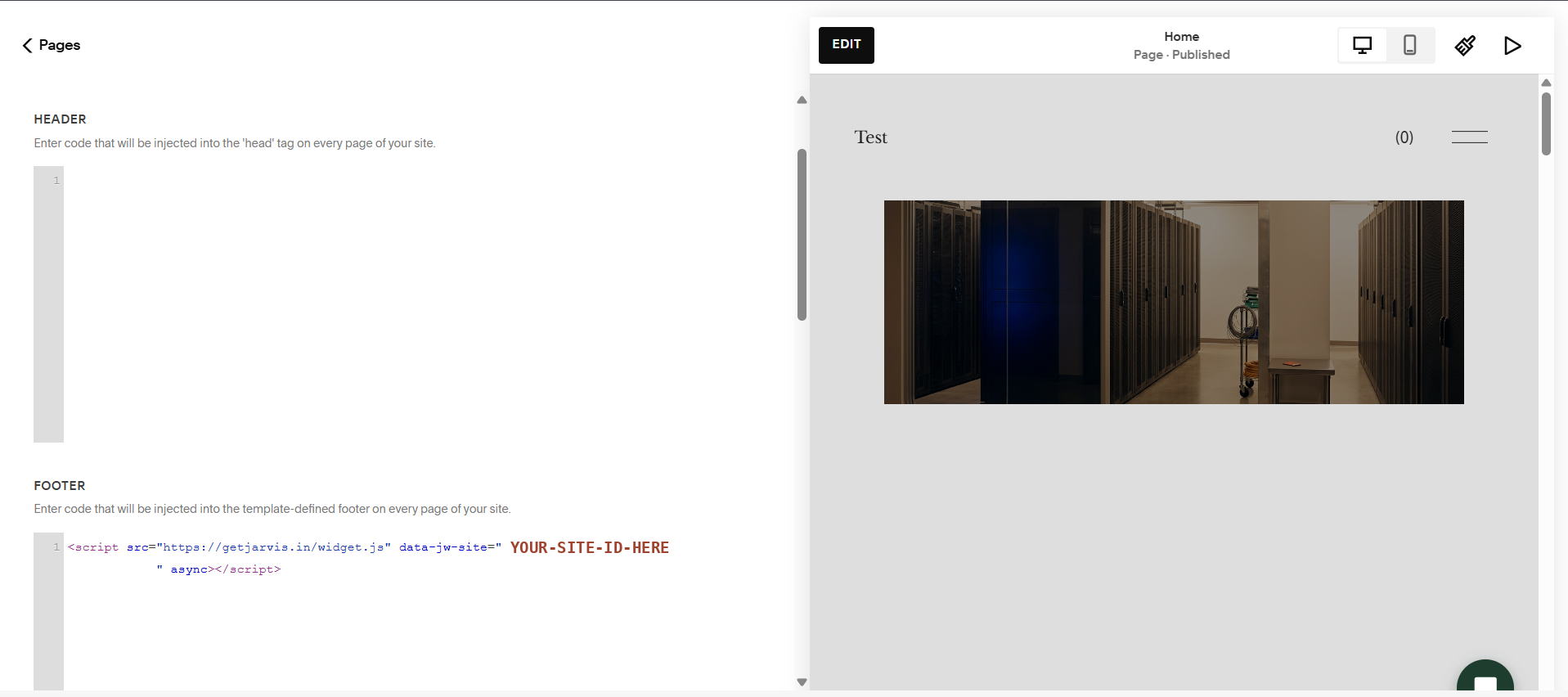Click the Home page title
Viewport: 1568px width, 697px height.
click(1181, 37)
